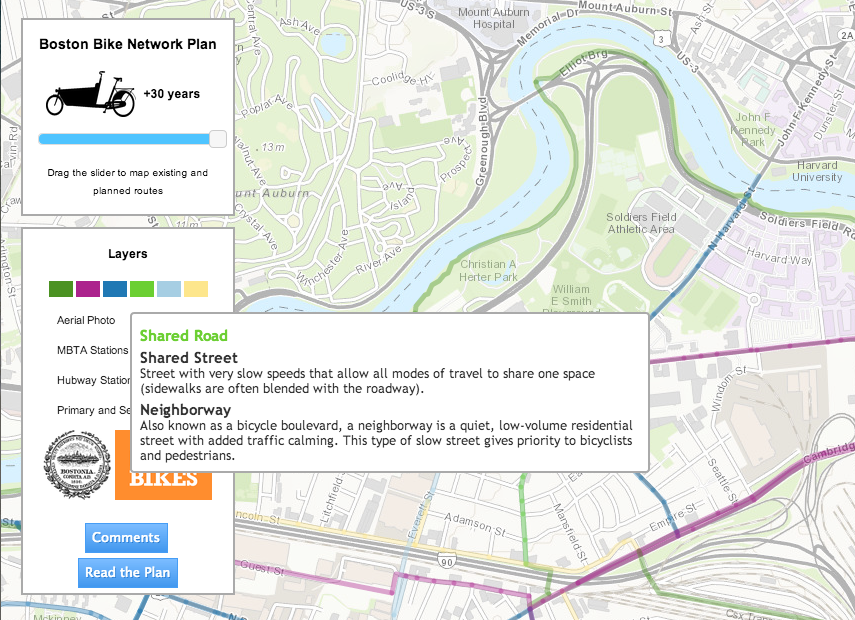Screen dimensions: 855x620
Task: Click the blue timeline slider track
Action: pyautogui.click(x=124, y=139)
